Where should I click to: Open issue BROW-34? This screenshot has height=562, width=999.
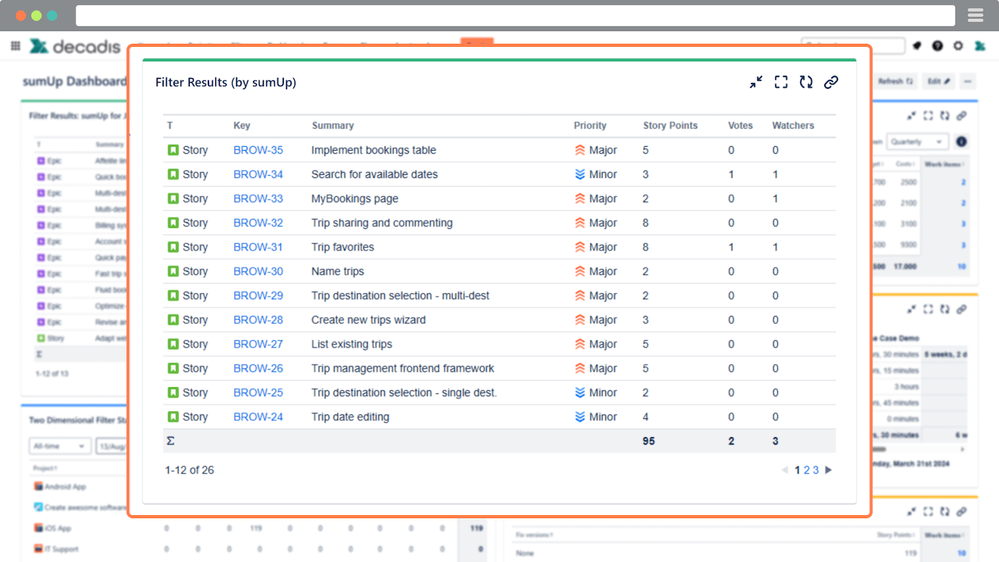point(258,174)
